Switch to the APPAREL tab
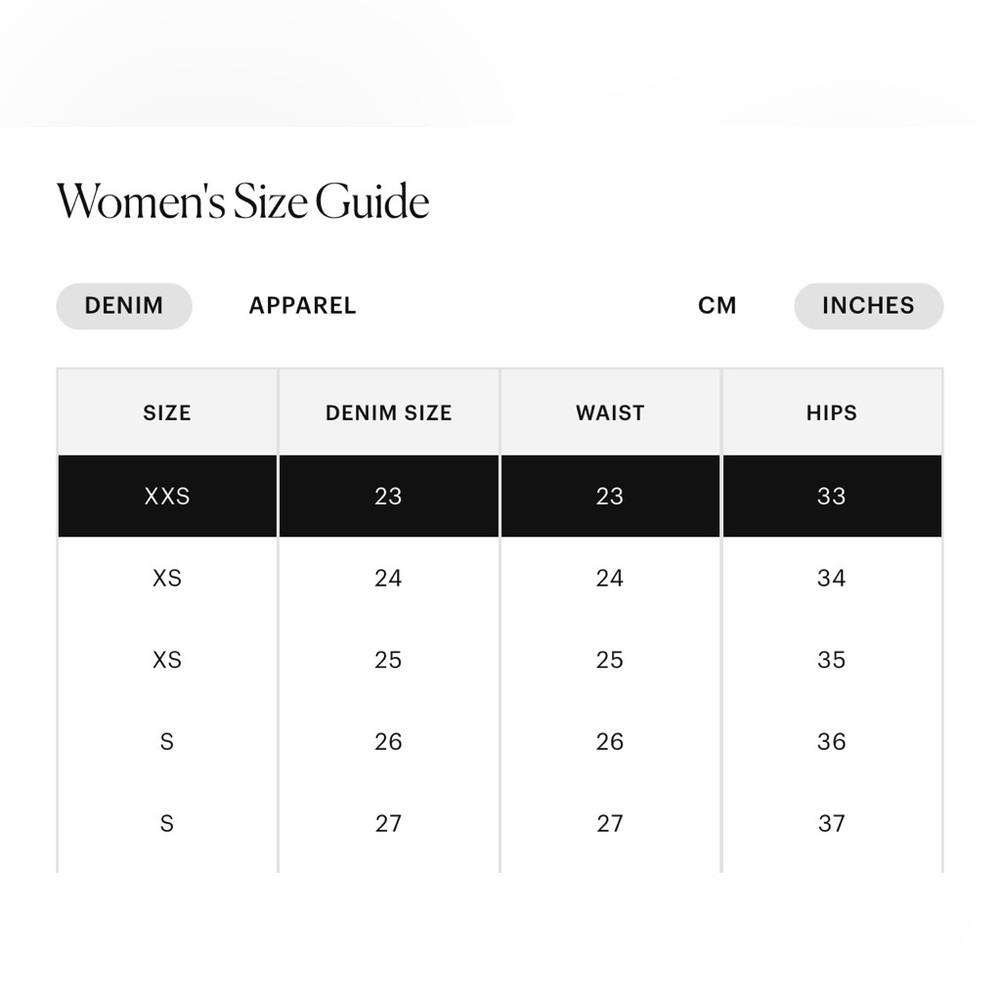Image resolution: width=1000 pixels, height=1000 pixels. [x=302, y=306]
